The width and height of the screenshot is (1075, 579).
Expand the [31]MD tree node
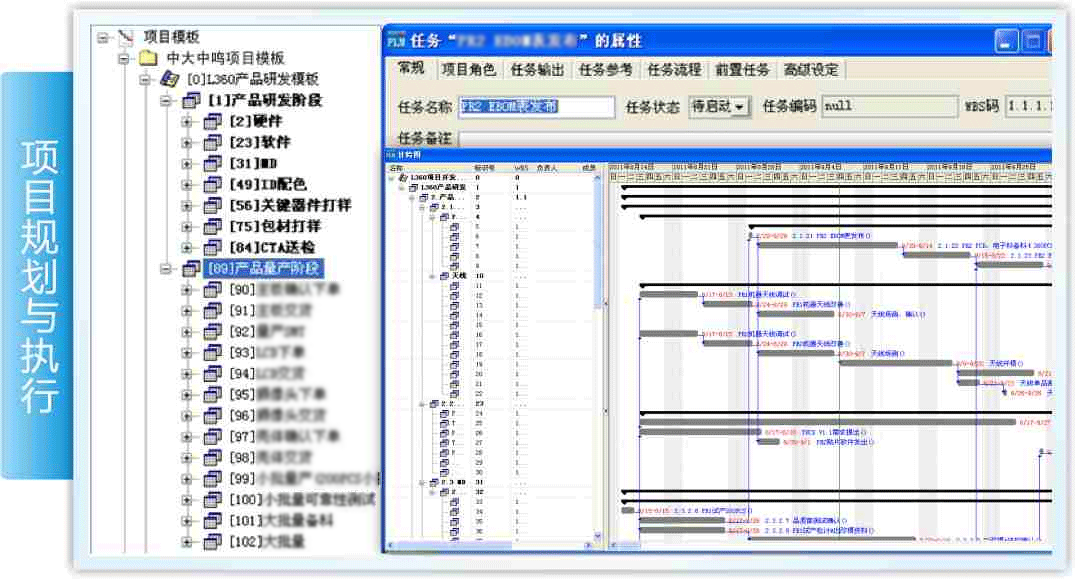point(187,163)
